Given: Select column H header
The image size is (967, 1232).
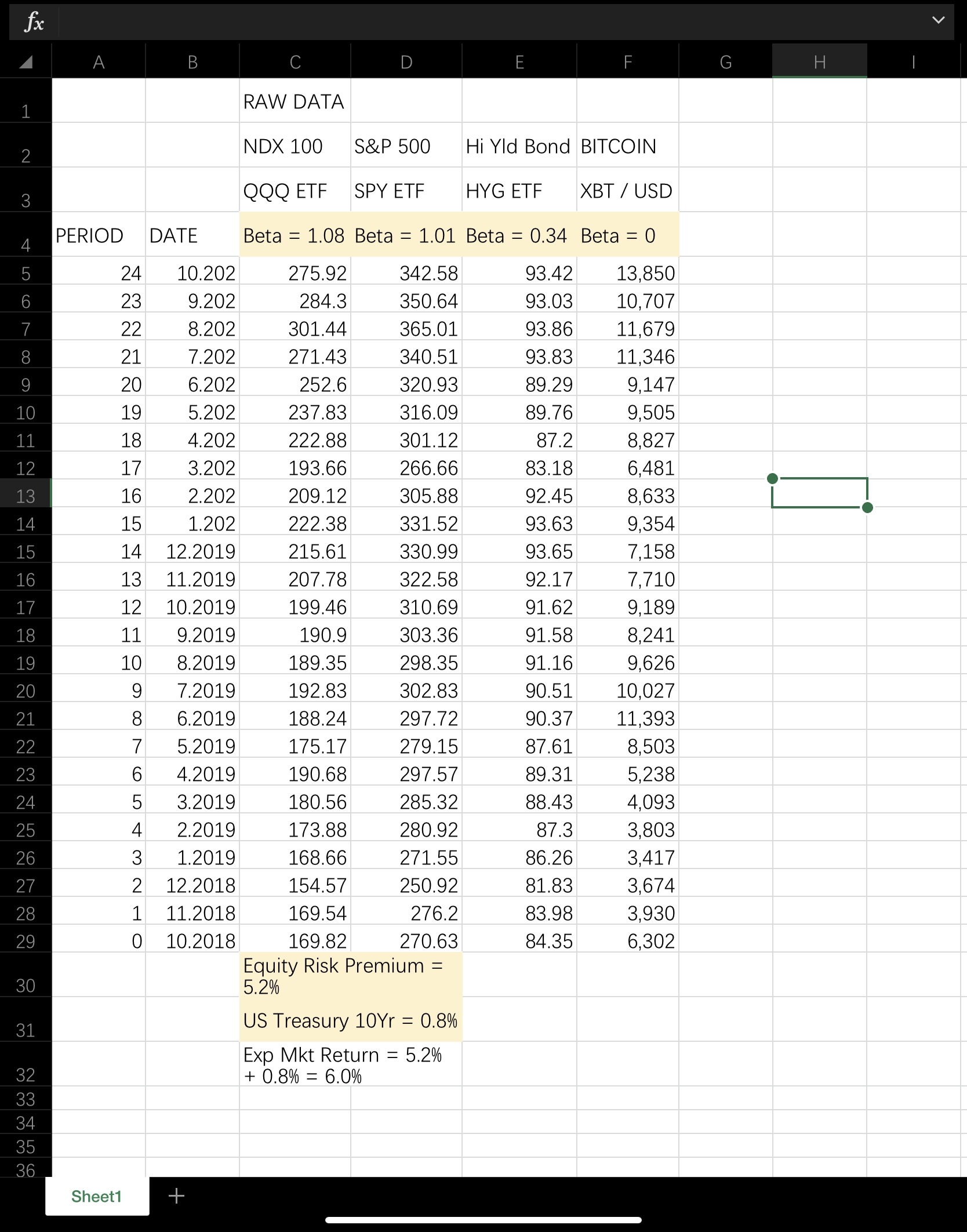Looking at the screenshot, I should [x=820, y=60].
